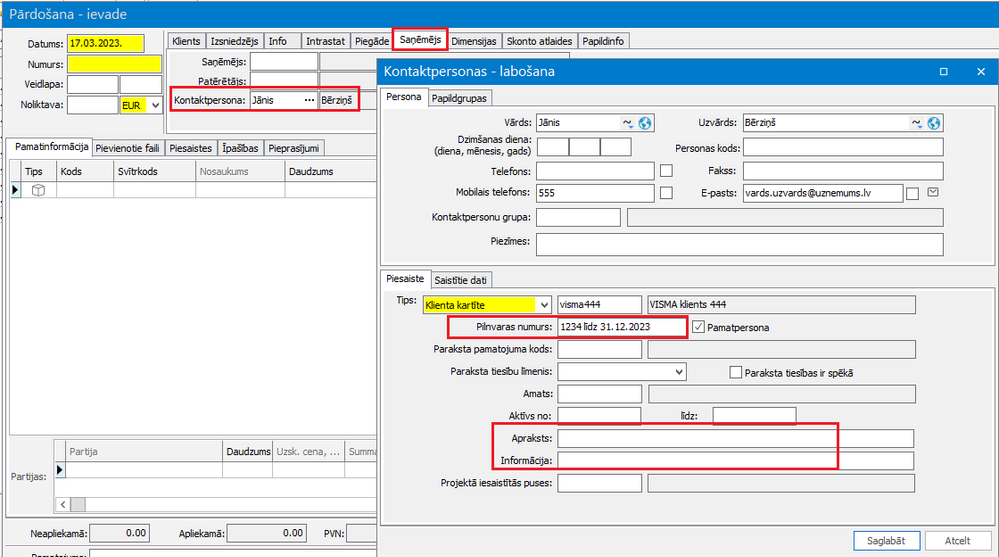Screen dimensions: 999x557
Task: Click the ellipsis in Kontaktpersona field
Action: coord(309,100)
